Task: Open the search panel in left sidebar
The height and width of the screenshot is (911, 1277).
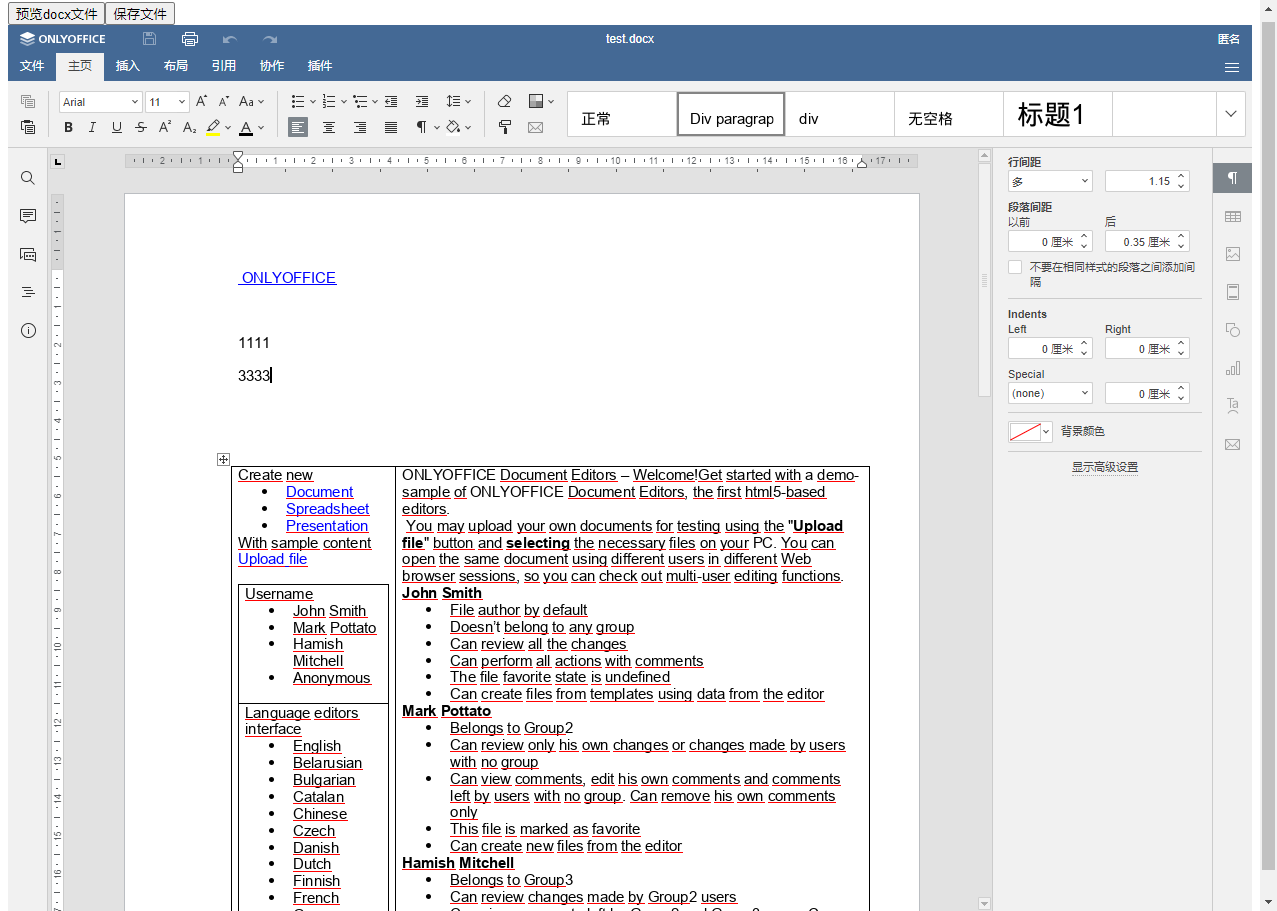Action: [28, 178]
